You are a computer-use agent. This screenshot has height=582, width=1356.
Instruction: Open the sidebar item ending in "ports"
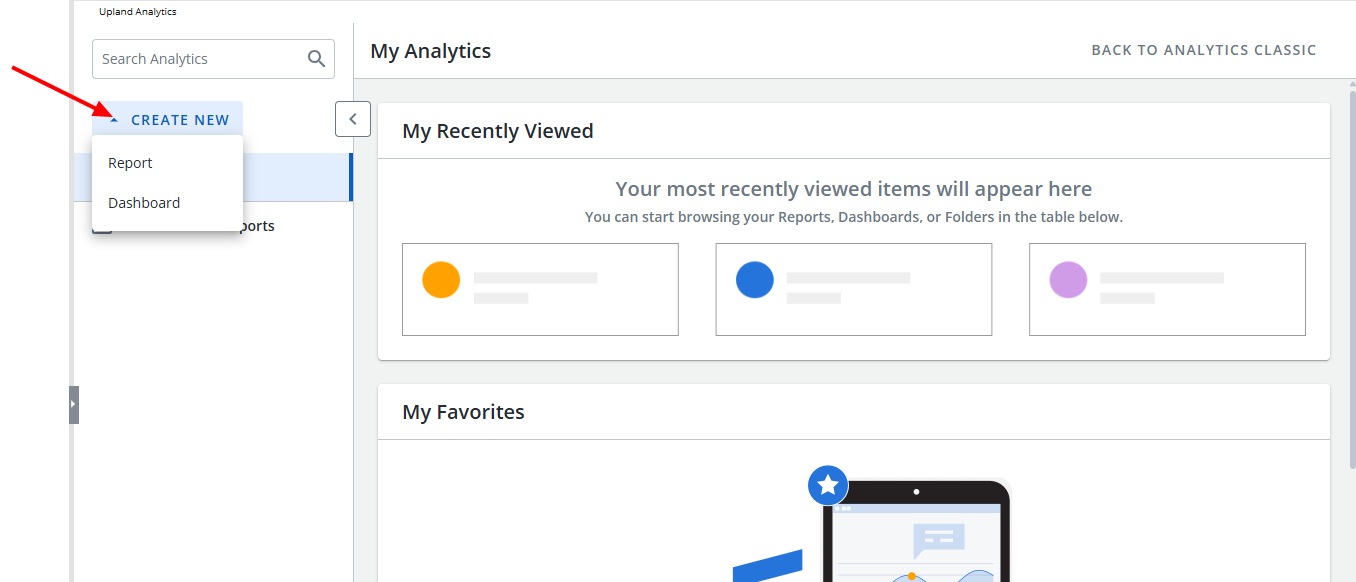click(256, 226)
